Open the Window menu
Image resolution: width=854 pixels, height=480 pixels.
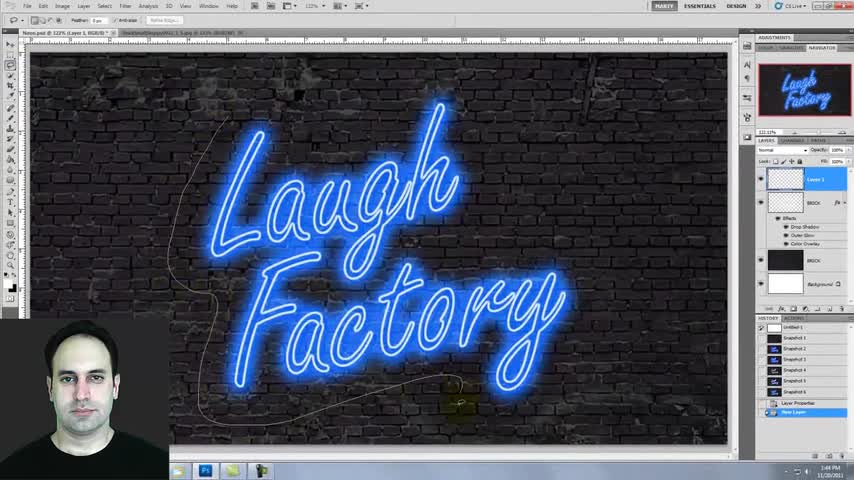click(x=209, y=6)
